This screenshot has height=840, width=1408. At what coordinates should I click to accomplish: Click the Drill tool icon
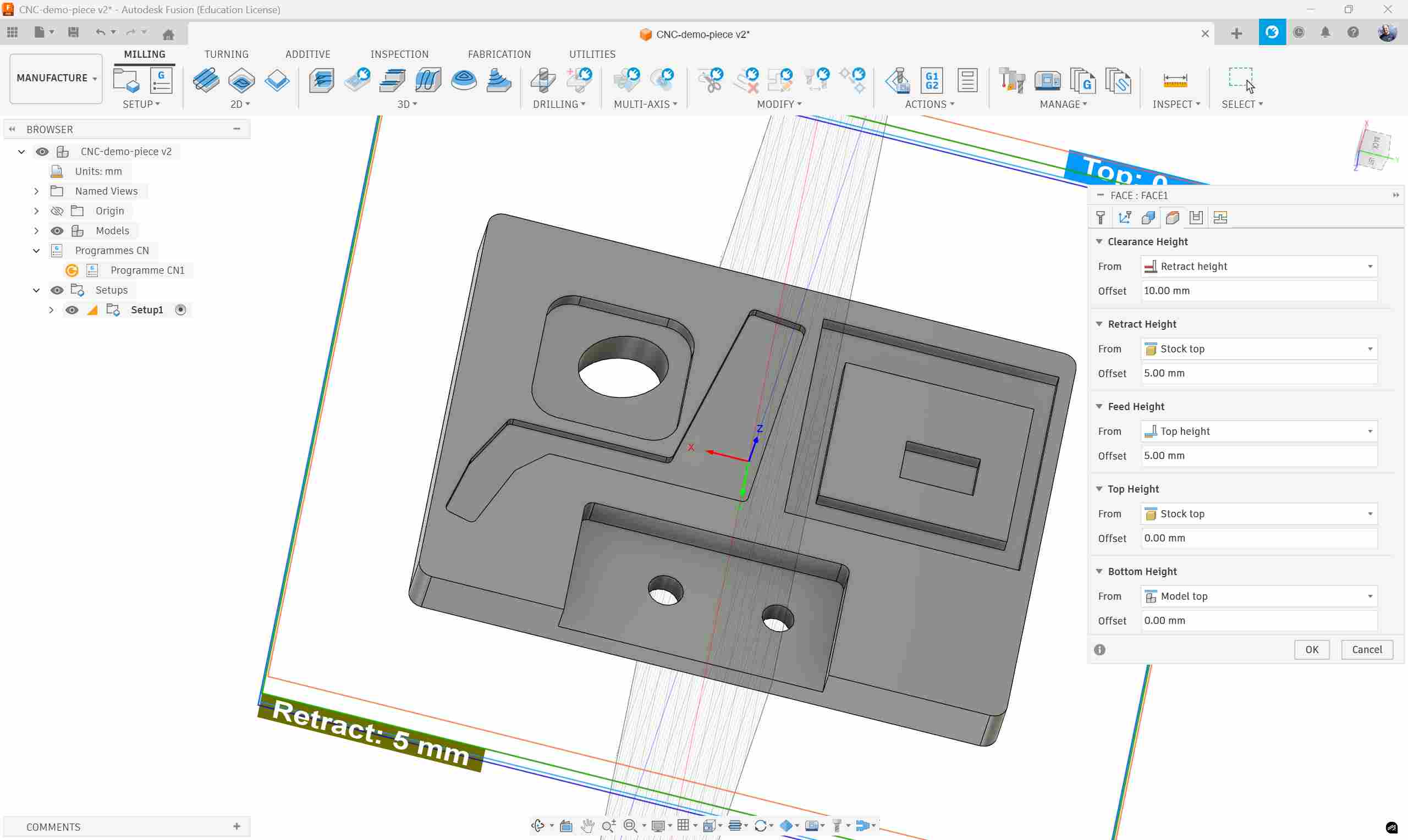(543, 80)
